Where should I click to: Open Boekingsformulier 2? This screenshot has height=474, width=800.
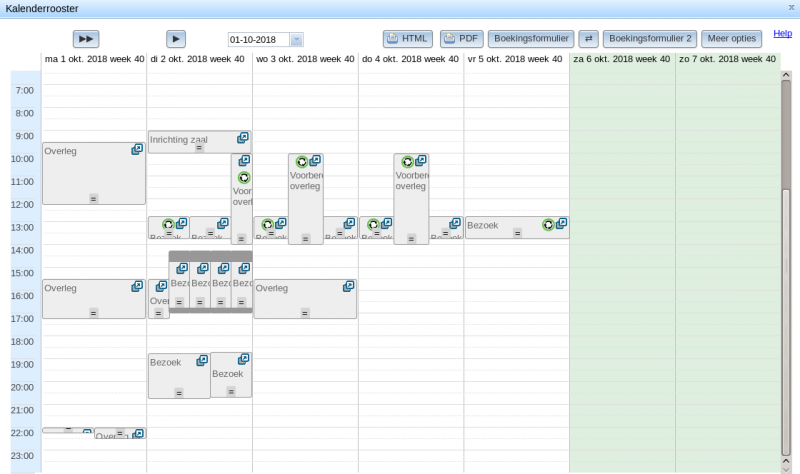[650, 39]
